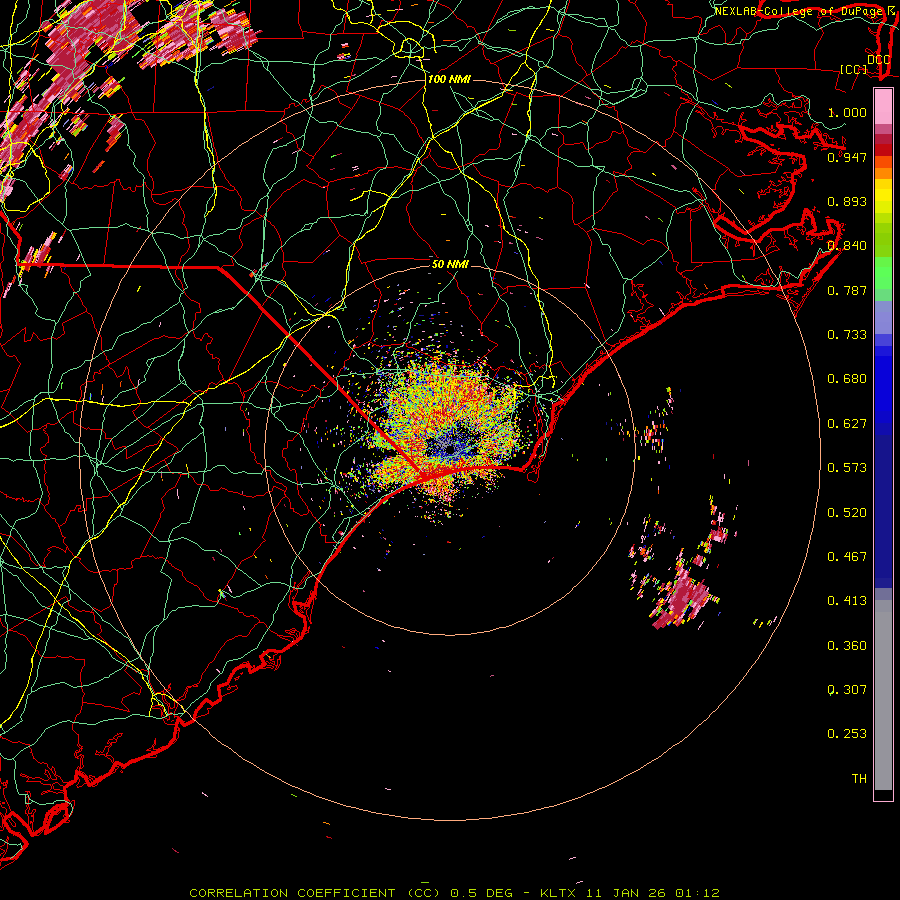Click the 0.467 legend value
The image size is (900, 900).
pos(847,557)
